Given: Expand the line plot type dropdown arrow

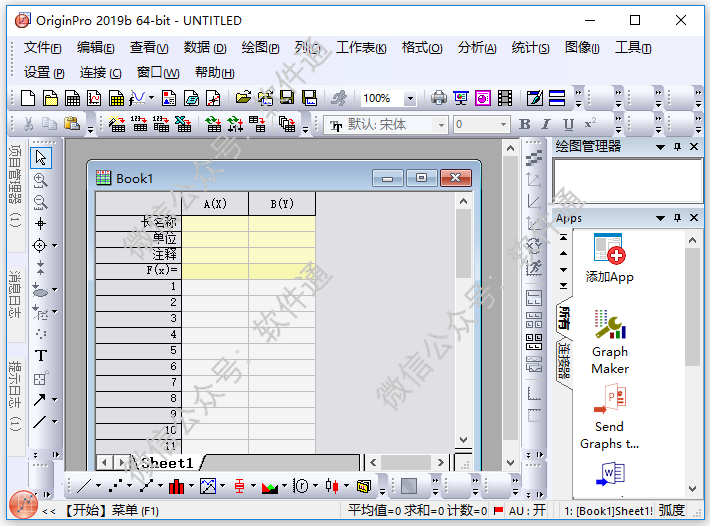Looking at the screenshot, I should [x=98, y=486].
